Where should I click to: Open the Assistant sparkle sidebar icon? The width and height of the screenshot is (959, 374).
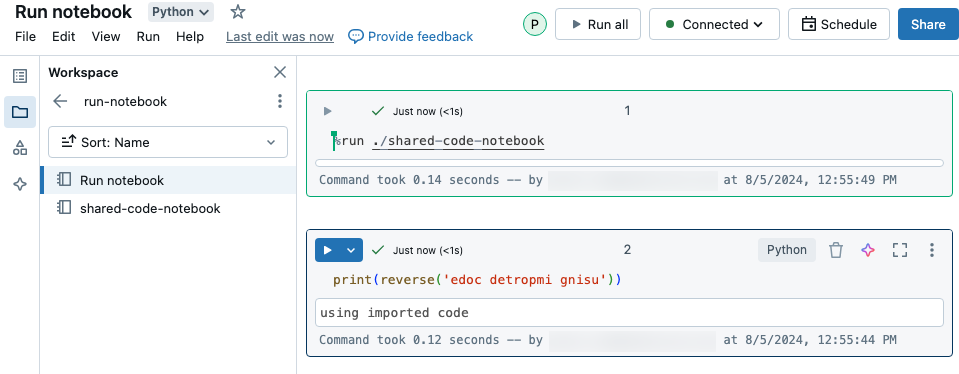coord(20,184)
